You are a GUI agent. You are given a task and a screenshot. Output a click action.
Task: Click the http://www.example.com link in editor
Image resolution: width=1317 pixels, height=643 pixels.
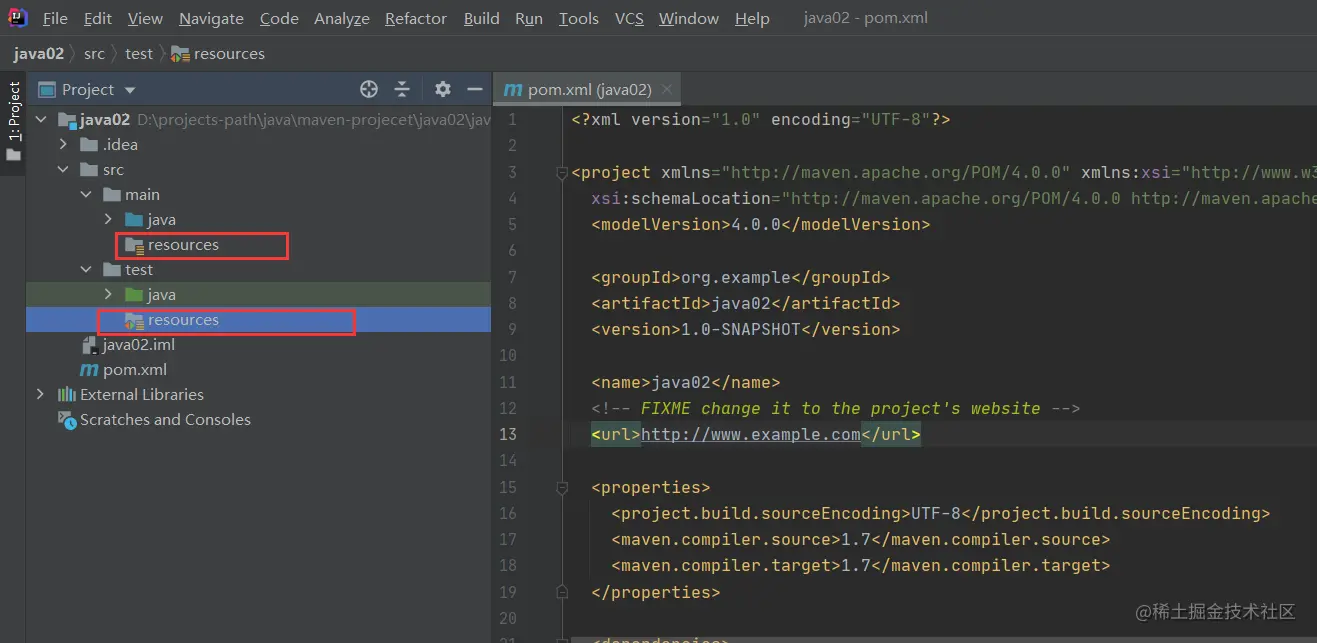[750, 435]
